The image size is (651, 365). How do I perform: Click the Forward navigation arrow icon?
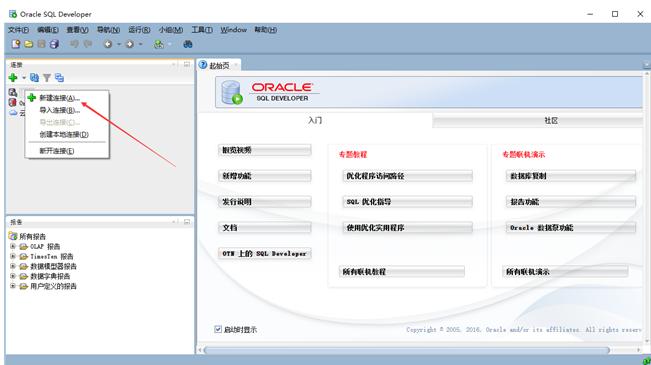click(x=130, y=44)
